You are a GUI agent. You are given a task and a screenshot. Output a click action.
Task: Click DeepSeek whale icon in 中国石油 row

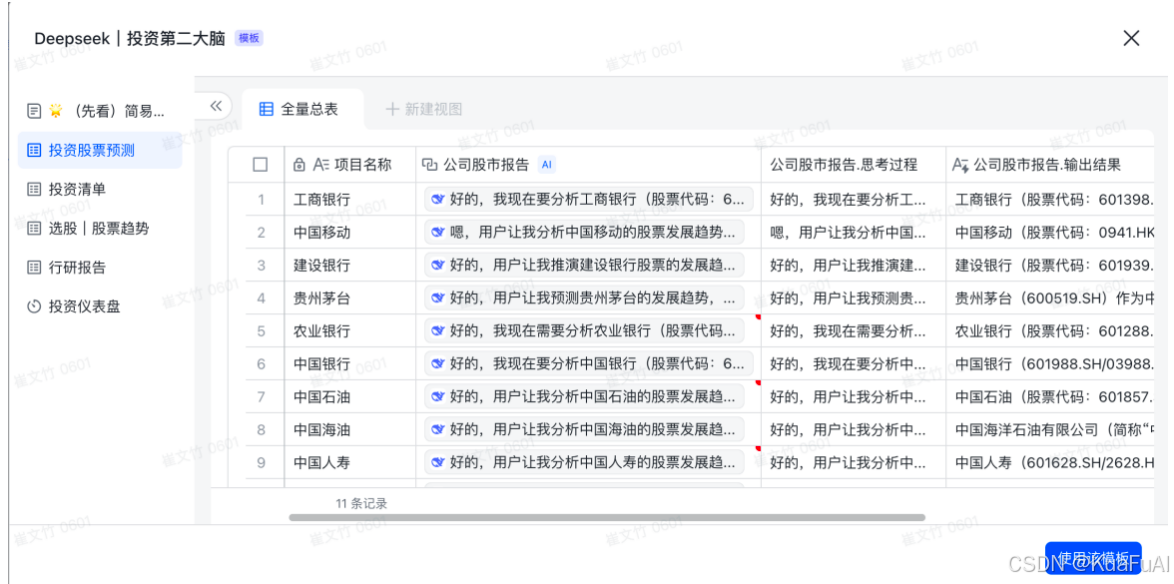(437, 397)
